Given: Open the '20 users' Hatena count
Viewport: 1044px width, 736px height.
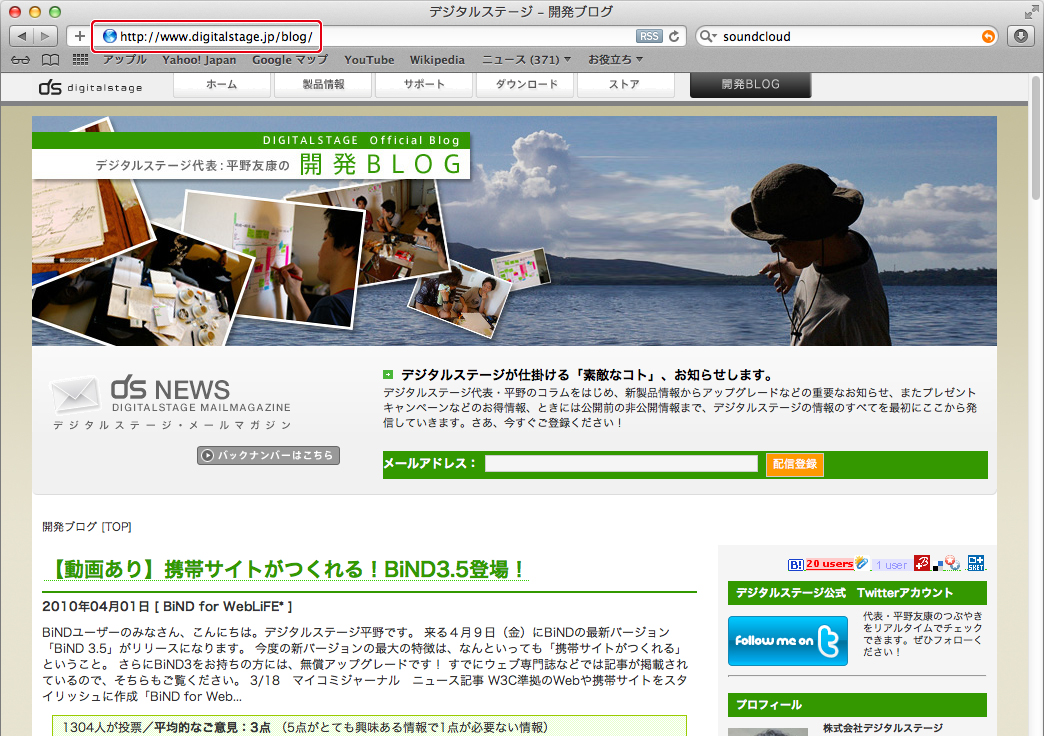Looking at the screenshot, I should click(x=830, y=564).
